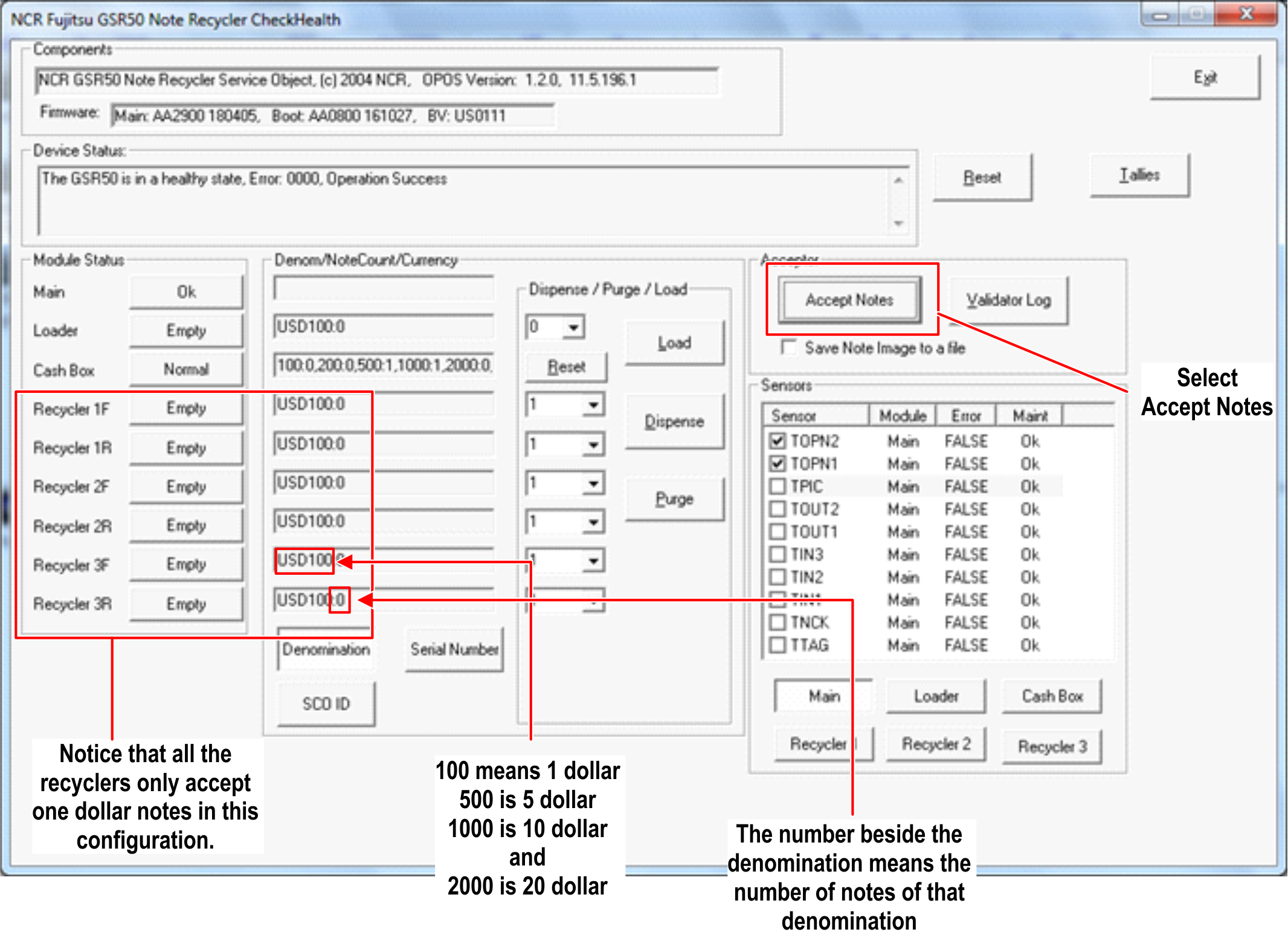Viewport: 1288px width, 935px height.
Task: Check the TIN2 sensor checkbox
Action: pos(778,577)
